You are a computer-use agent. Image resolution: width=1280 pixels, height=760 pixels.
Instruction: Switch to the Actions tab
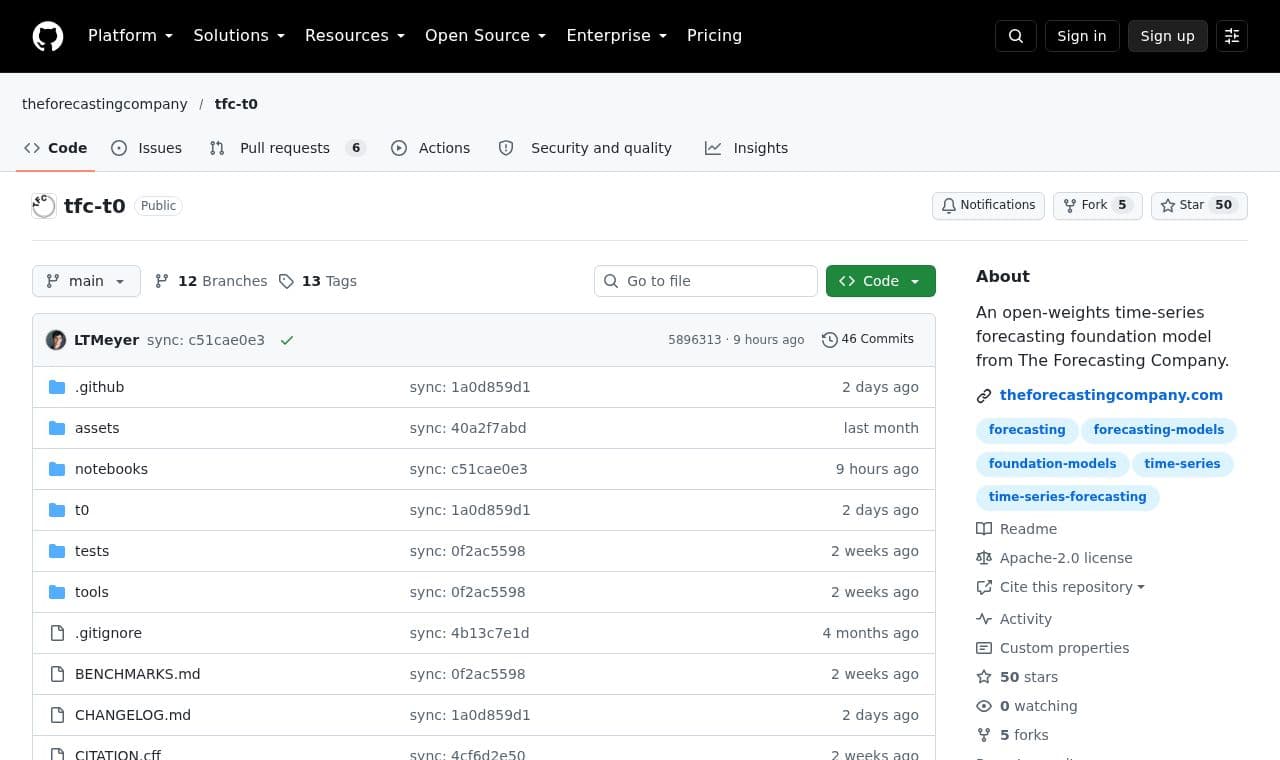click(x=431, y=148)
